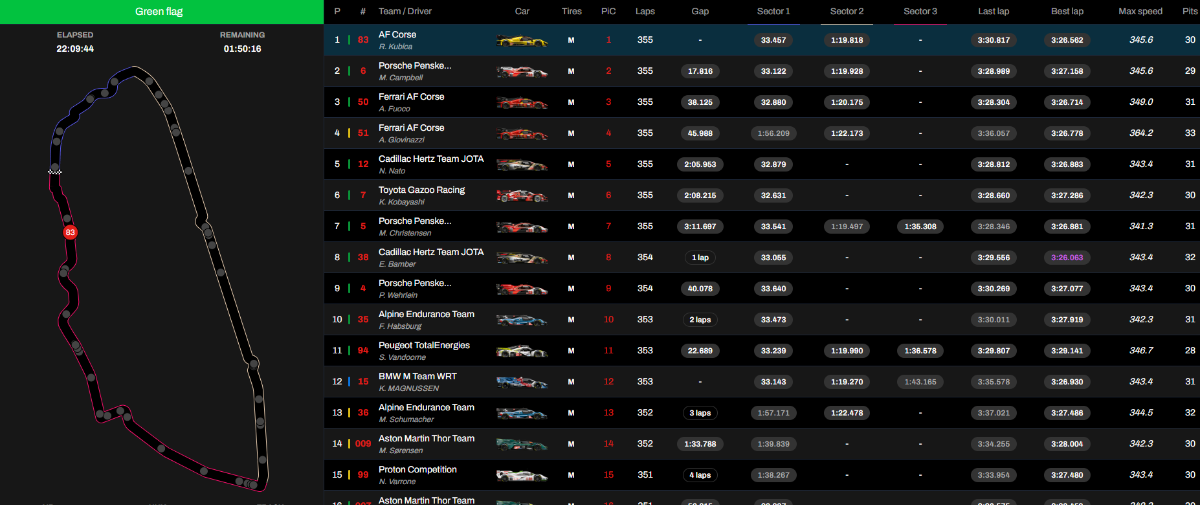
Task: Click the Peugeot TotalEnergies car icon
Action: click(x=521, y=351)
